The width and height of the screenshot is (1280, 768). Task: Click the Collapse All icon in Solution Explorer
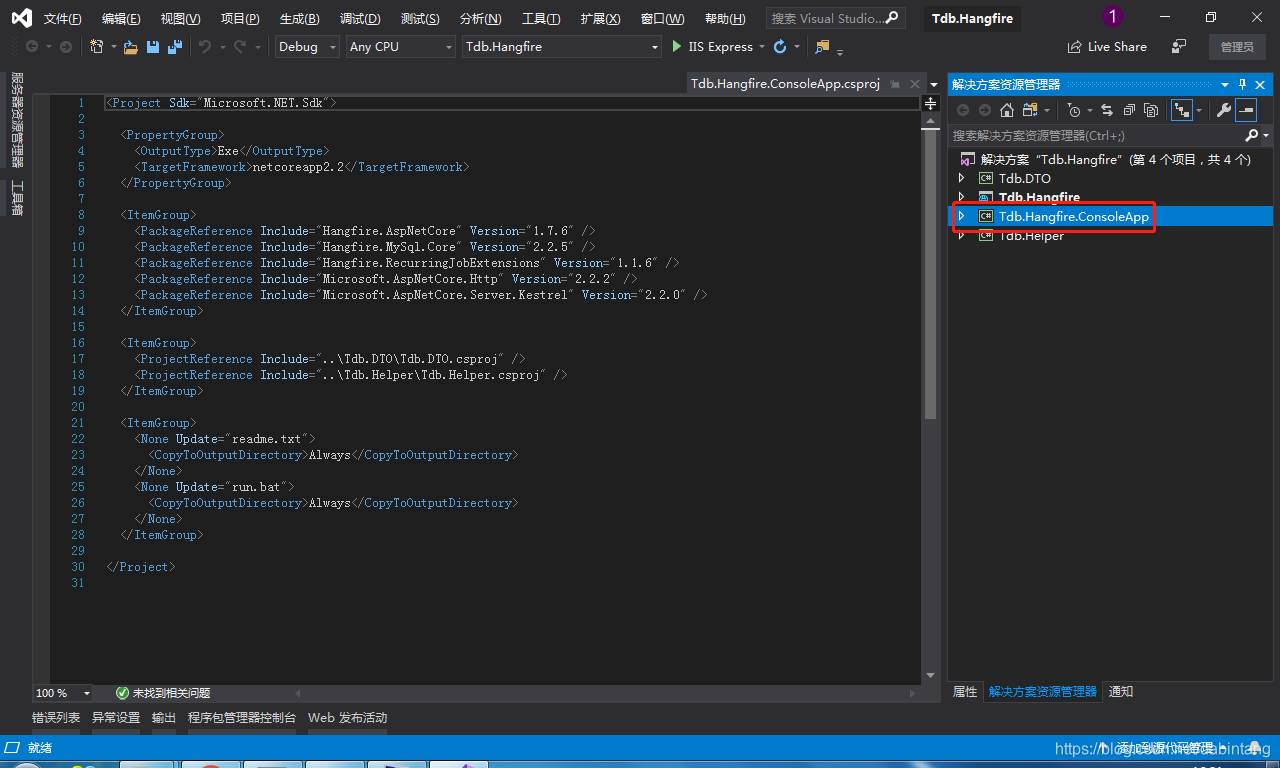1129,110
